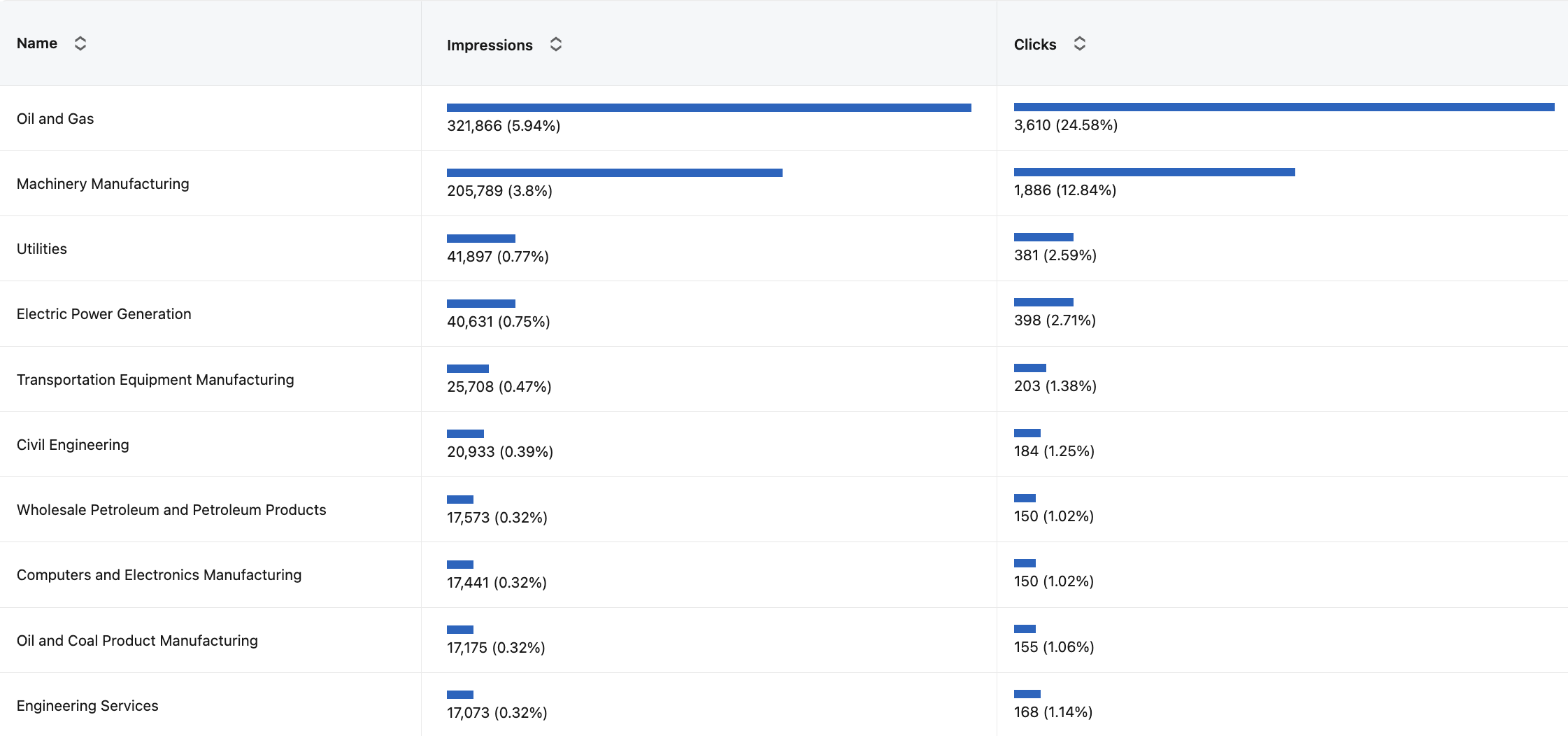Toggle sorting via Clicks column arrows
The height and width of the screenshot is (736, 1568).
click(1080, 44)
